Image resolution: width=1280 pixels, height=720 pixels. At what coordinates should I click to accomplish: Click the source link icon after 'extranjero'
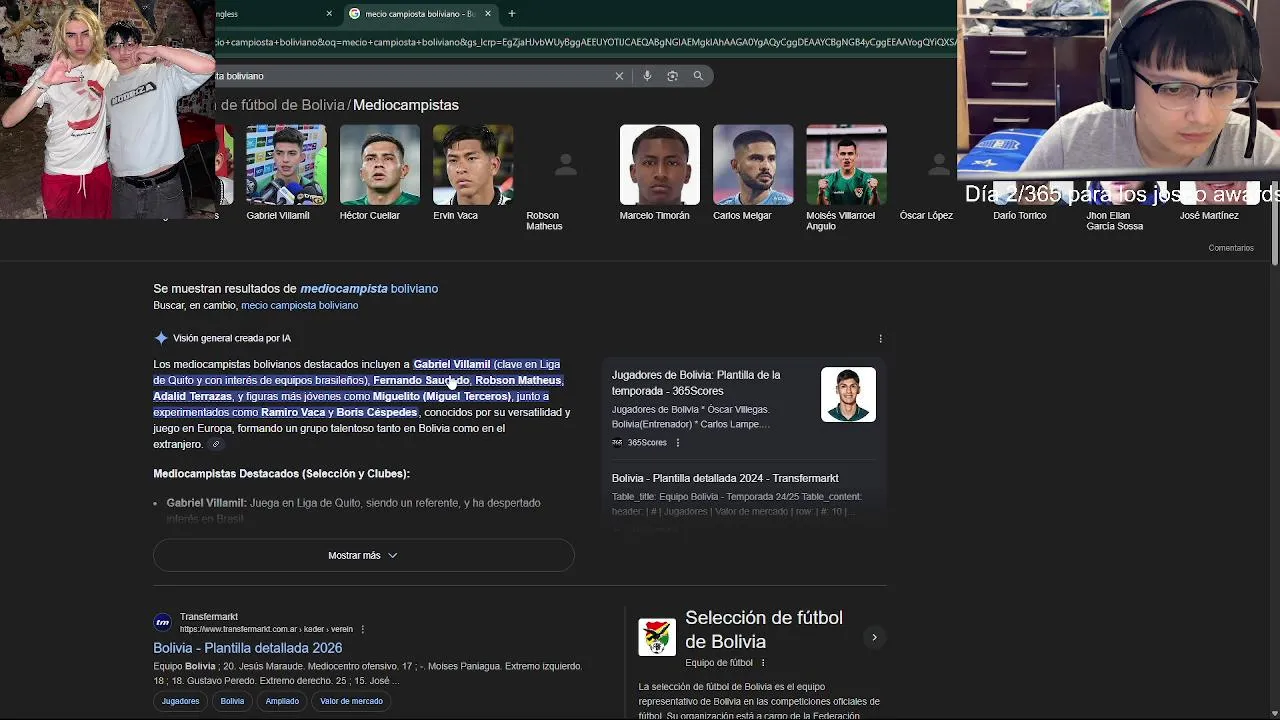point(215,445)
